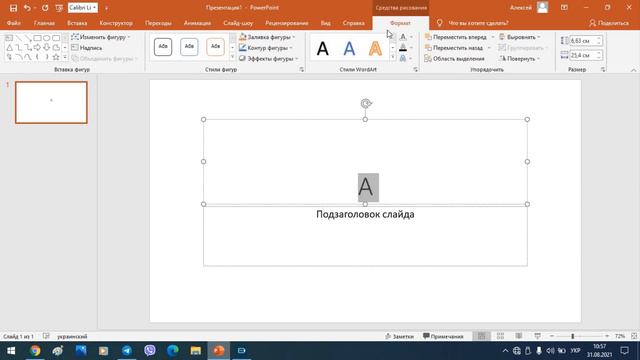Select slide 1 thumbnail in the panel

click(x=51, y=102)
